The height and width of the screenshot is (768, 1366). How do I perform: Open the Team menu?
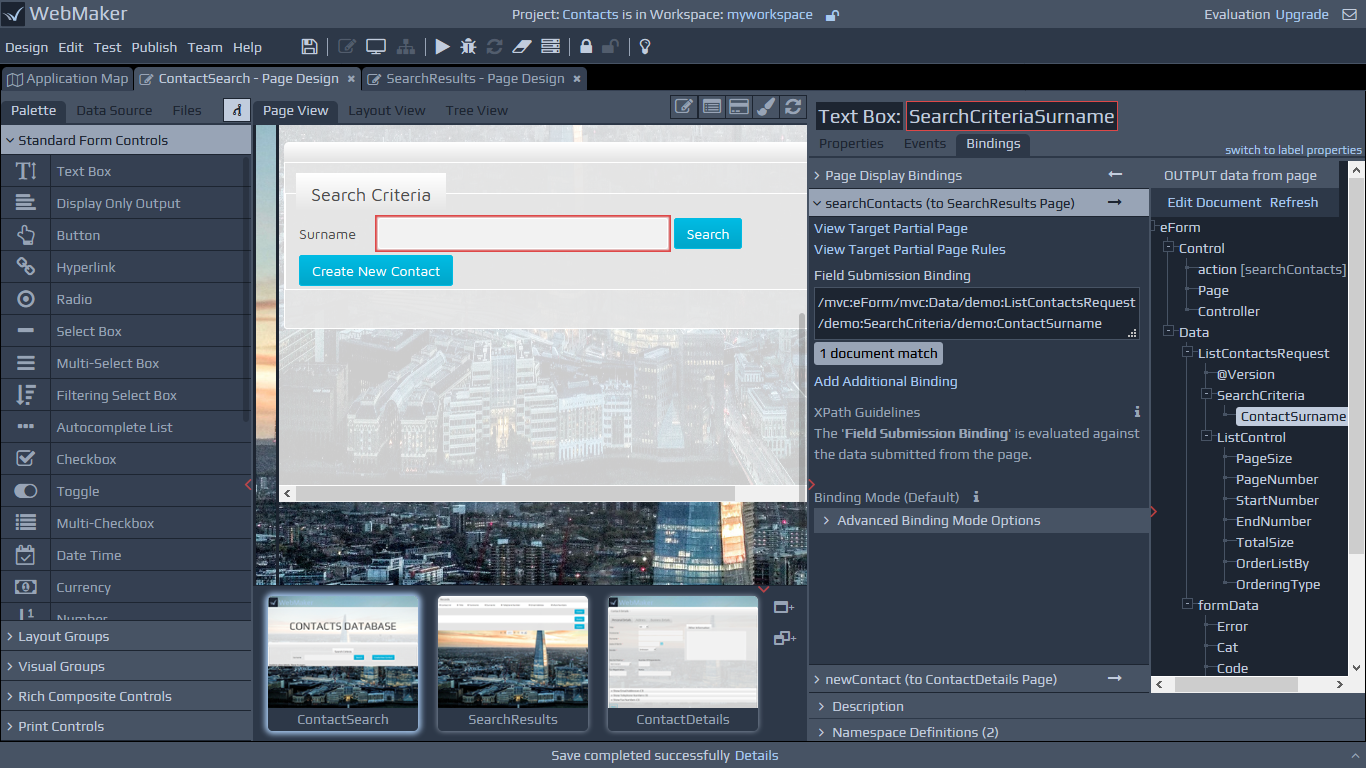pos(205,47)
